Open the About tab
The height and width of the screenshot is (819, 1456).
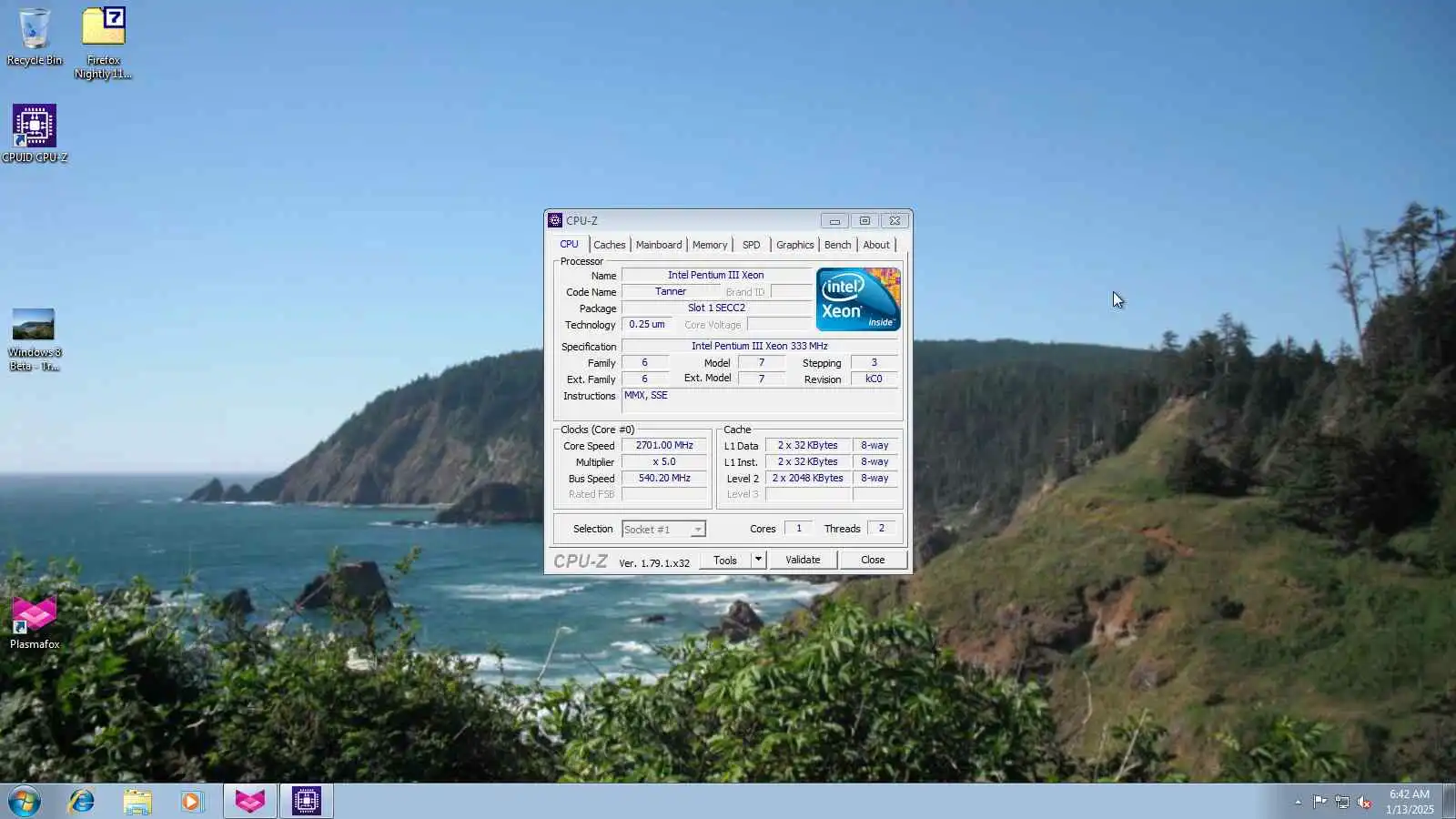click(876, 245)
